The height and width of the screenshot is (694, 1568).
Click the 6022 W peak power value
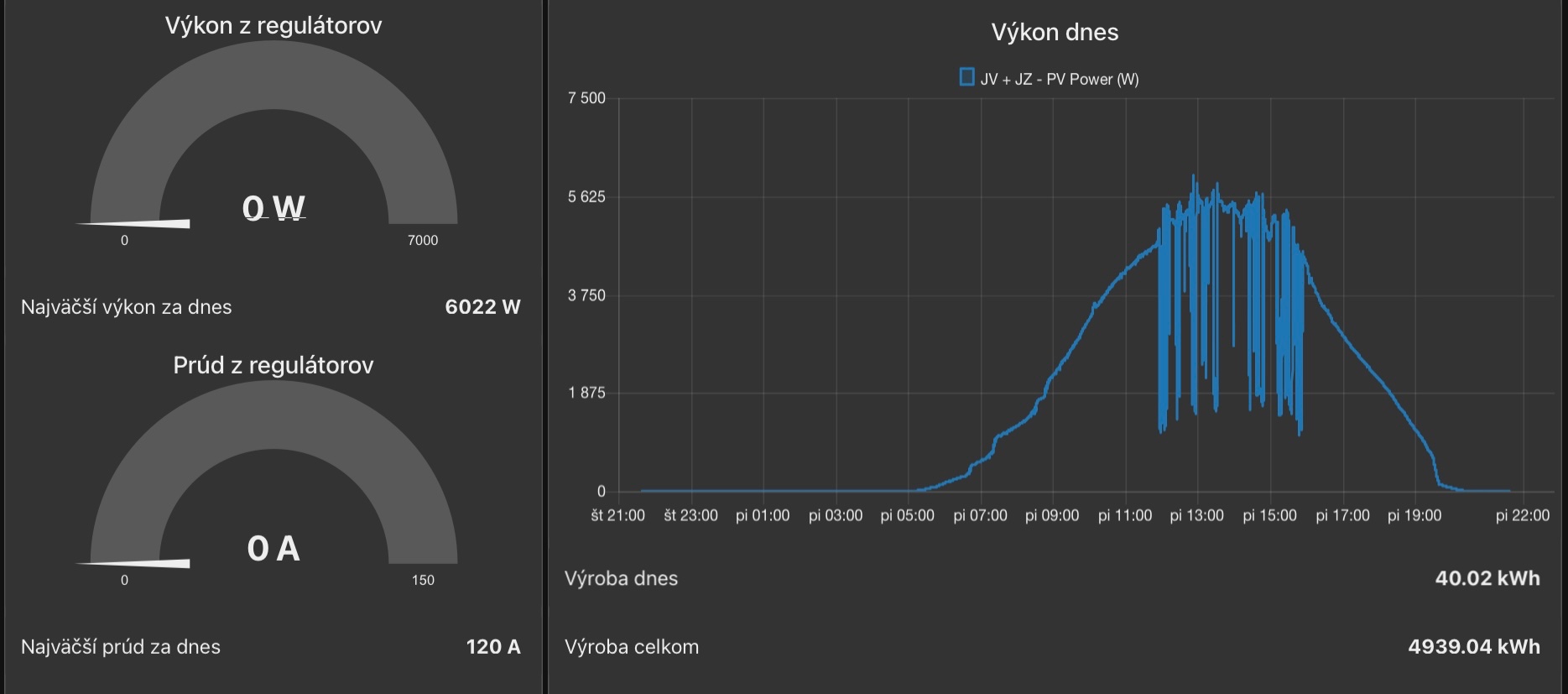pos(482,307)
